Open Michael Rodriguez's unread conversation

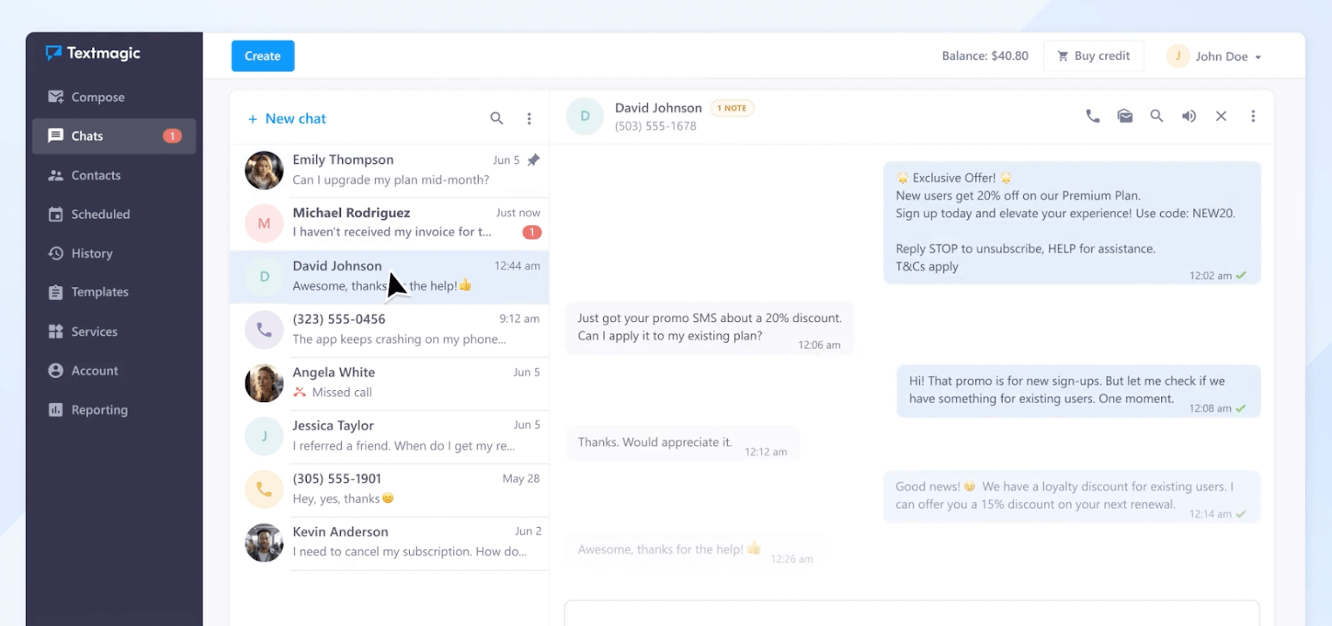tap(390, 222)
